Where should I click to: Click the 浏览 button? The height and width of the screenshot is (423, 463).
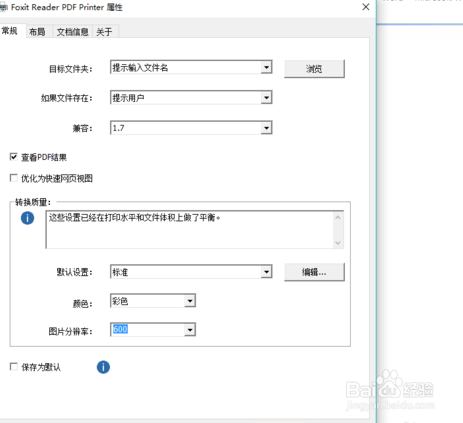314,69
